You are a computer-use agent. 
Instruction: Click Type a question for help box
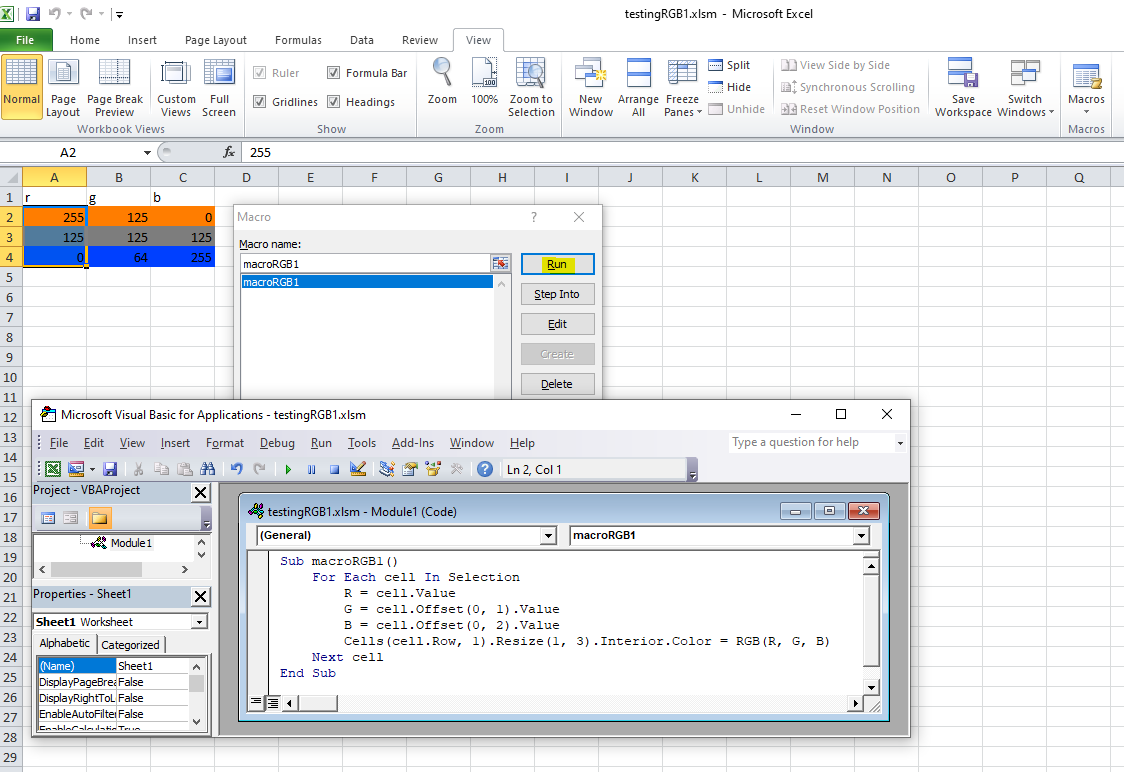pos(811,442)
